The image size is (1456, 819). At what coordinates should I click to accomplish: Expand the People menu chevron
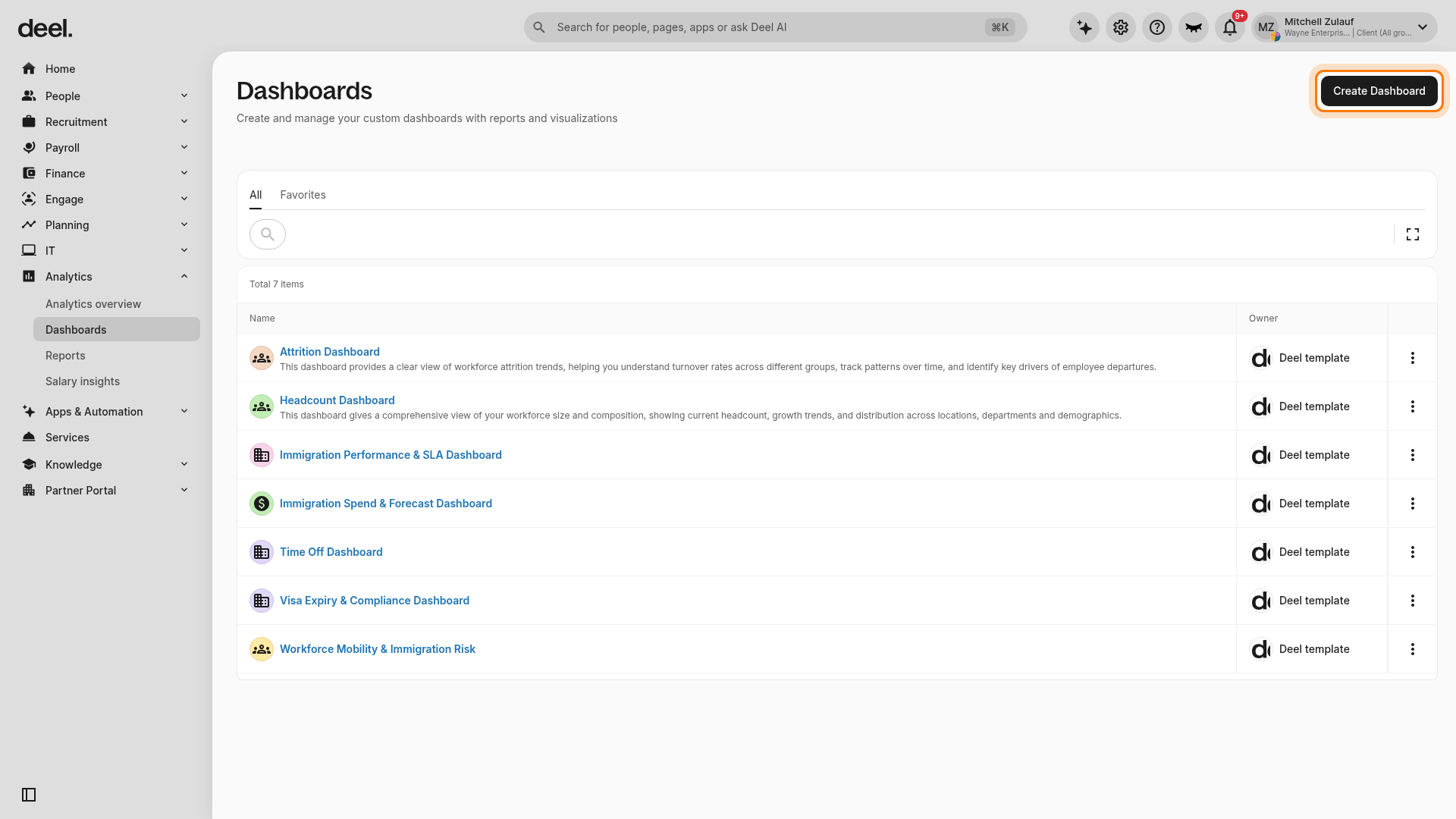click(x=184, y=96)
